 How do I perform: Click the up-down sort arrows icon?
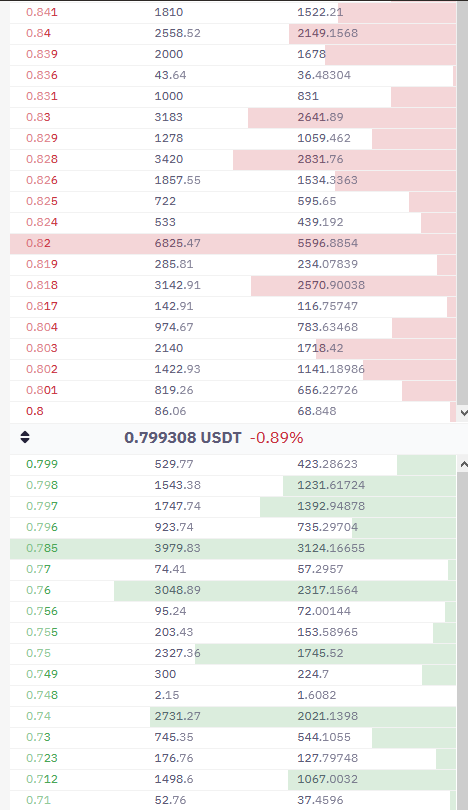25,437
